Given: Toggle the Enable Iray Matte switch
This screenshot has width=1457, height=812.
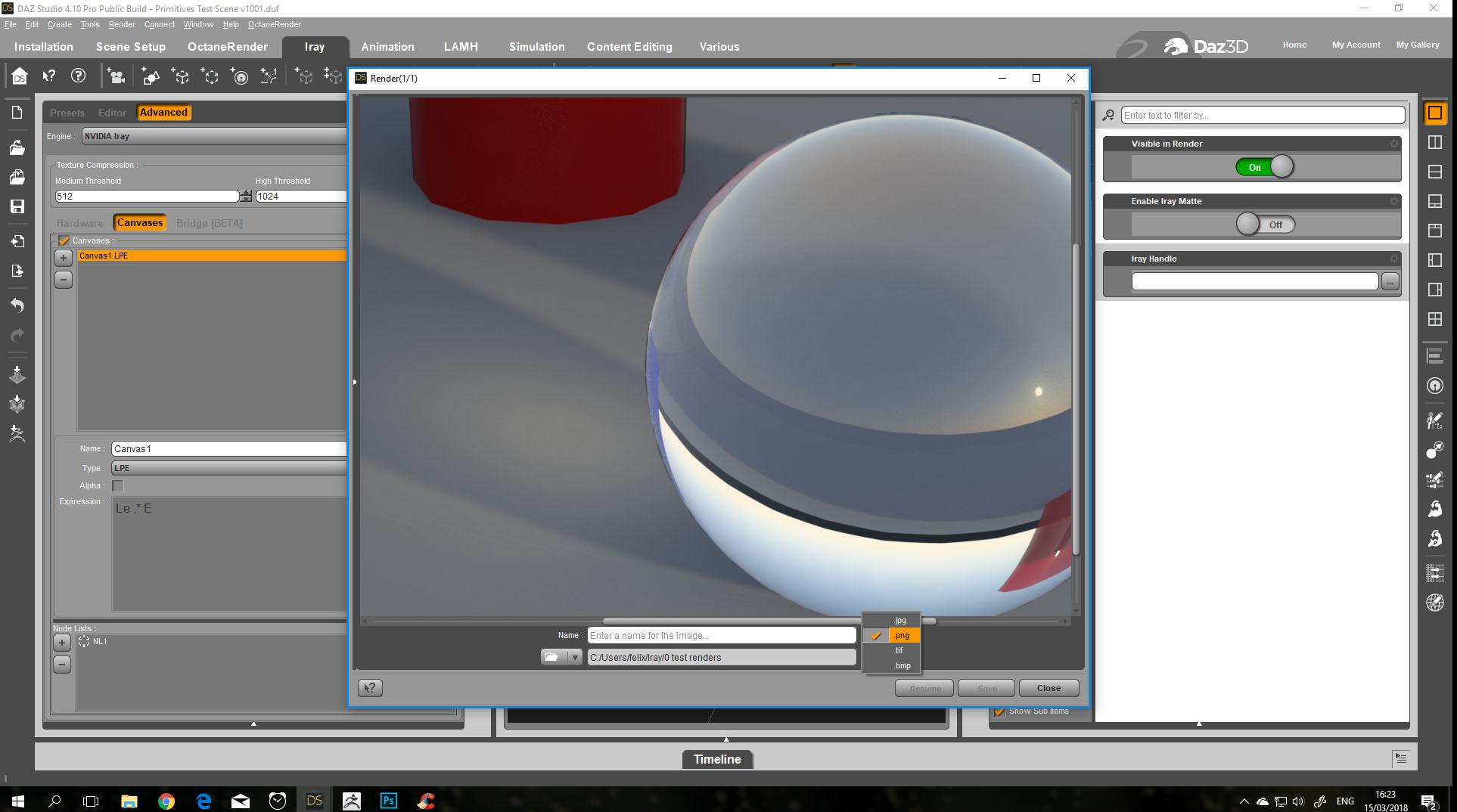Looking at the screenshot, I should point(1265,225).
